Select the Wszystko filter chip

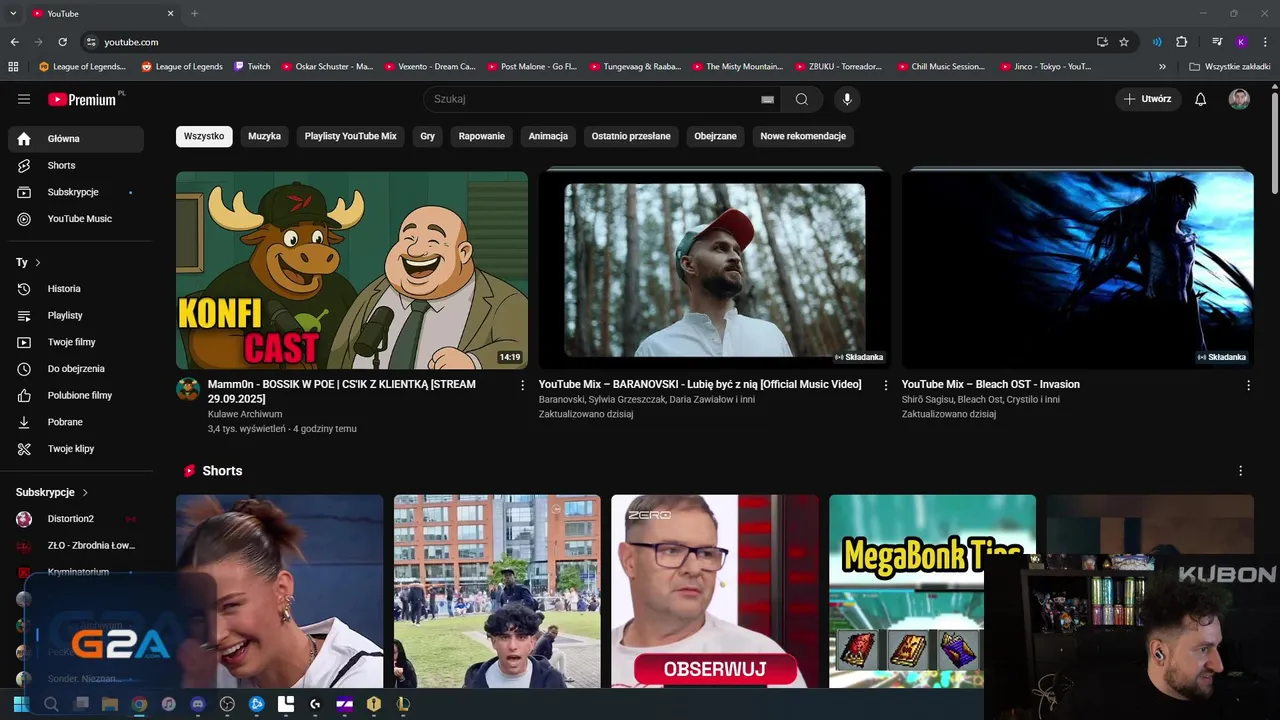(x=204, y=136)
